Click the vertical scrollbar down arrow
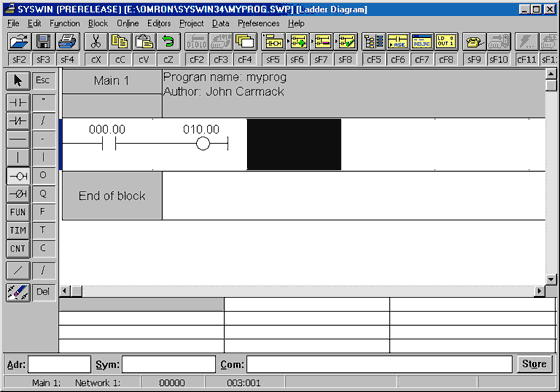This screenshot has height=392, width=560. click(551, 280)
